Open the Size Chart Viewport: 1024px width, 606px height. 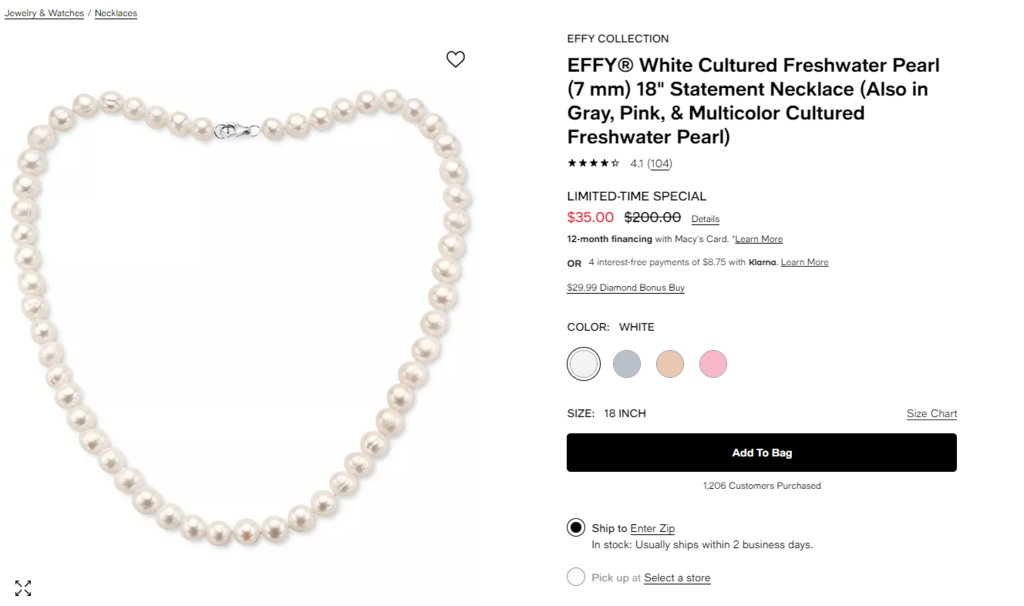point(931,413)
